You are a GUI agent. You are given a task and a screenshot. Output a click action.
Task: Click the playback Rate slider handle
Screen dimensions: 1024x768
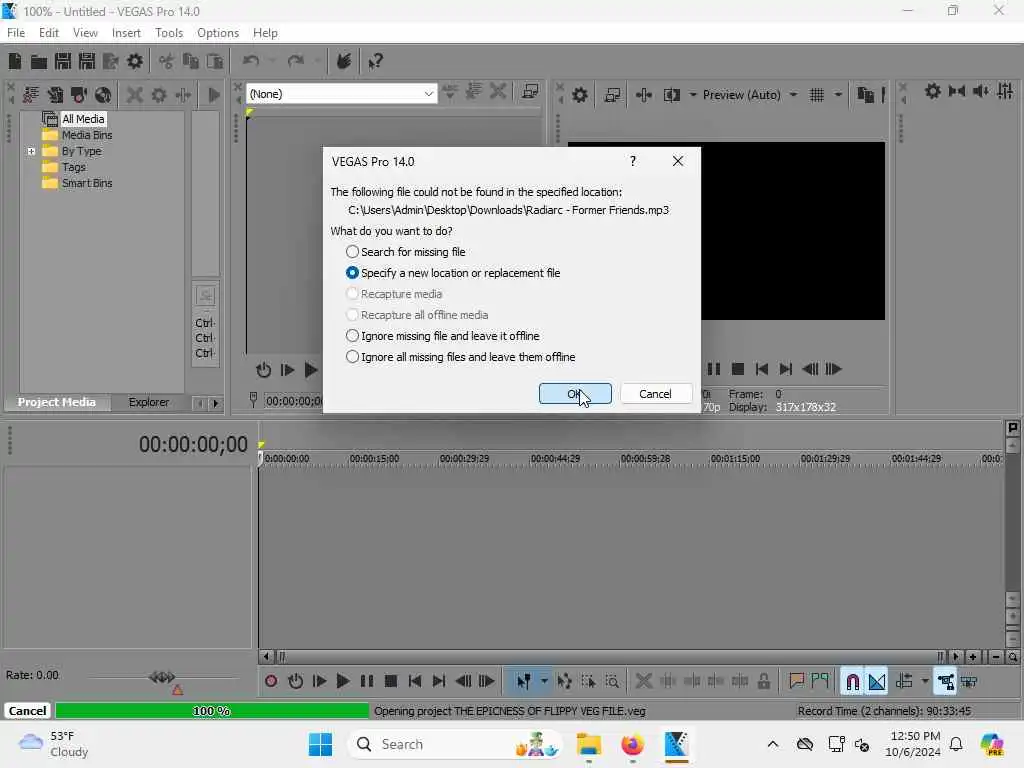point(161,677)
